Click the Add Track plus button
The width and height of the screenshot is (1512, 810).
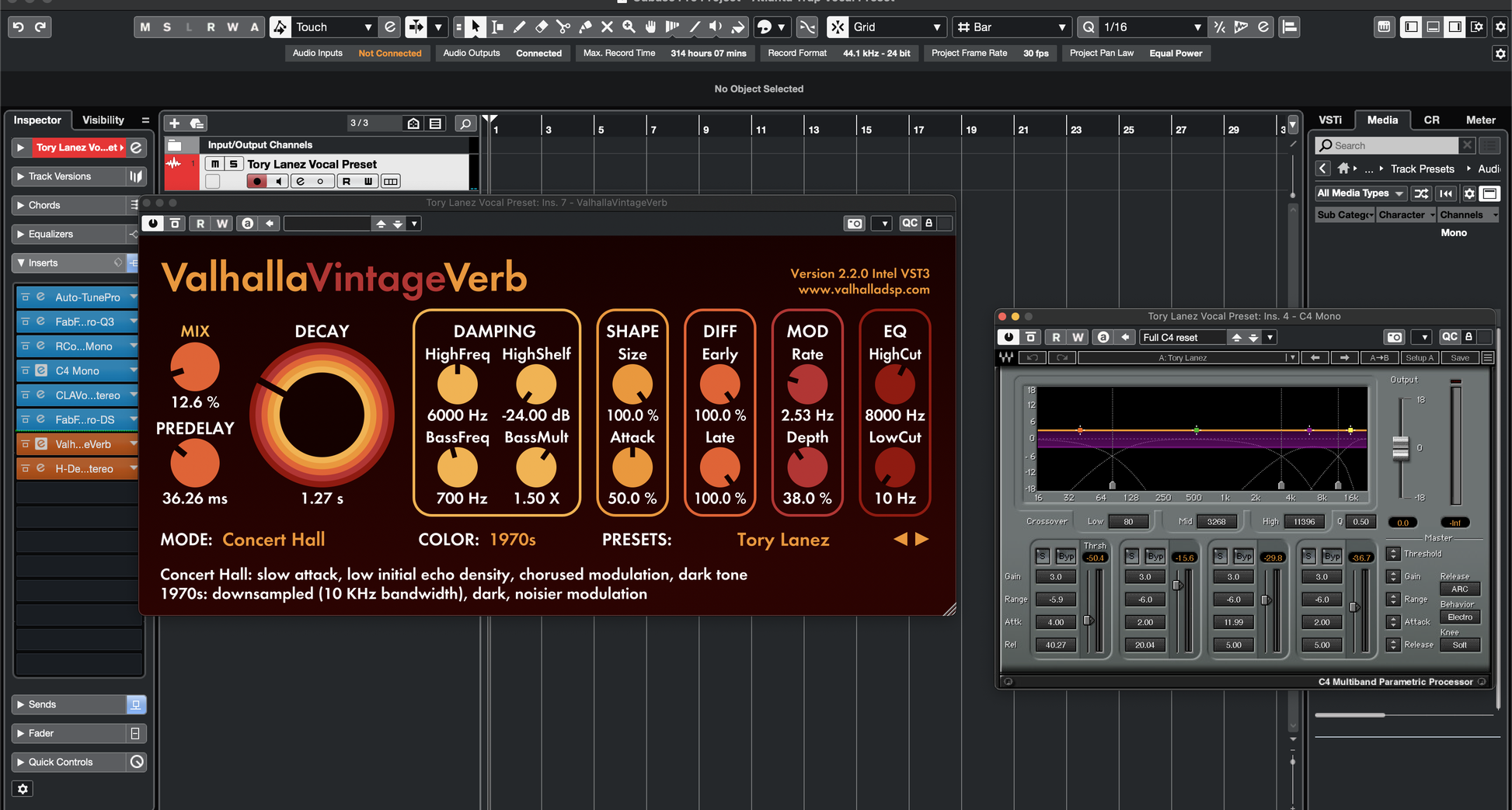point(174,123)
